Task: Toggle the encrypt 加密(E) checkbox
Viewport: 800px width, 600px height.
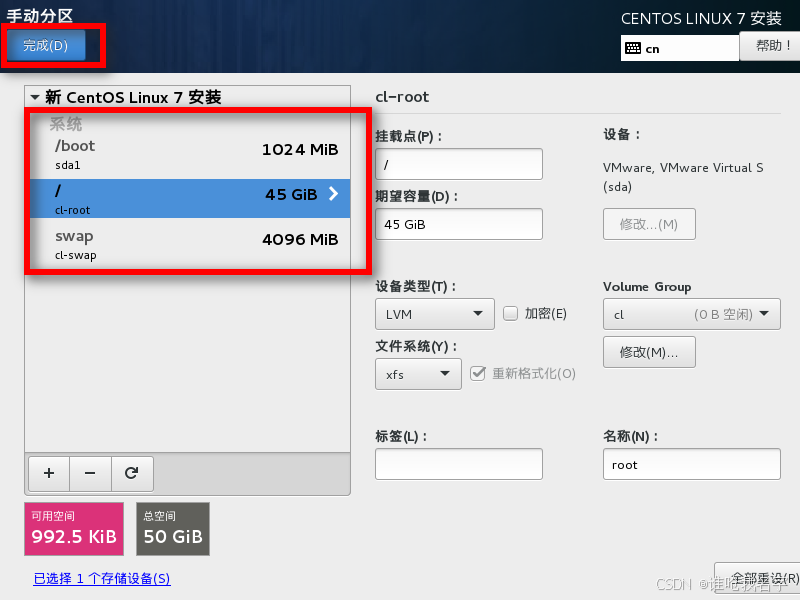Action: point(510,313)
